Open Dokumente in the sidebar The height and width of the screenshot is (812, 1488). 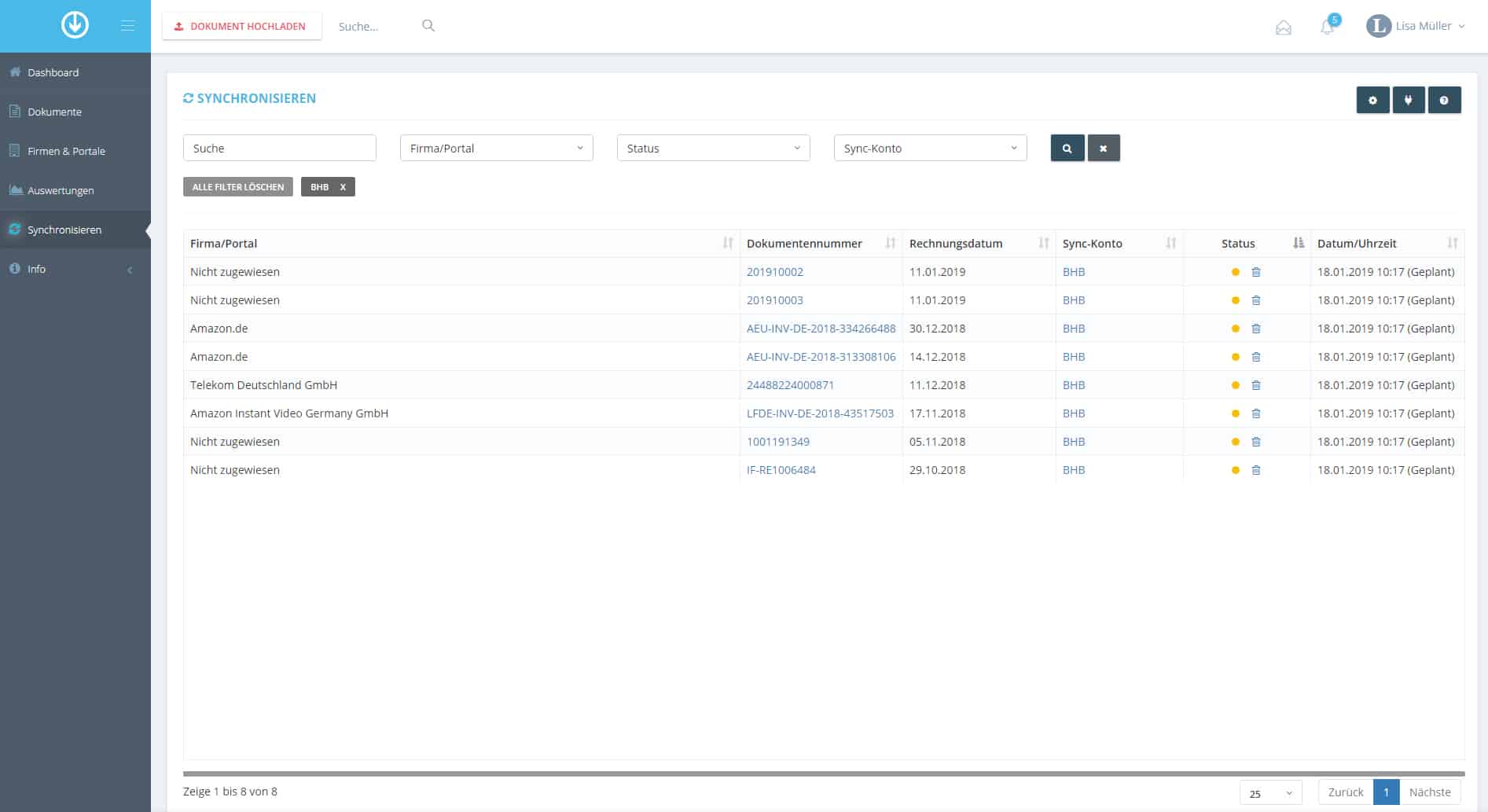[x=75, y=112]
